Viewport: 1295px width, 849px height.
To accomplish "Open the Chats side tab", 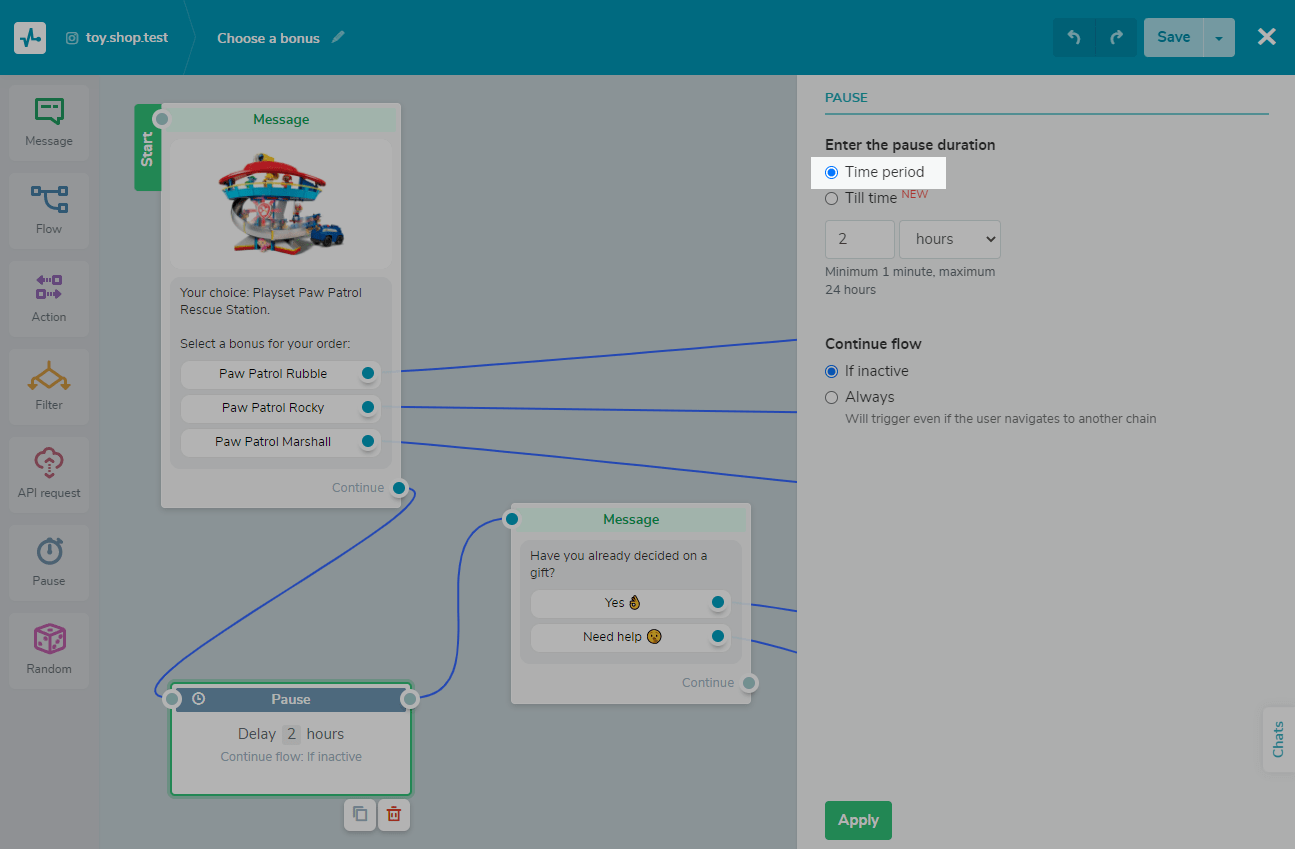I will (1278, 739).
